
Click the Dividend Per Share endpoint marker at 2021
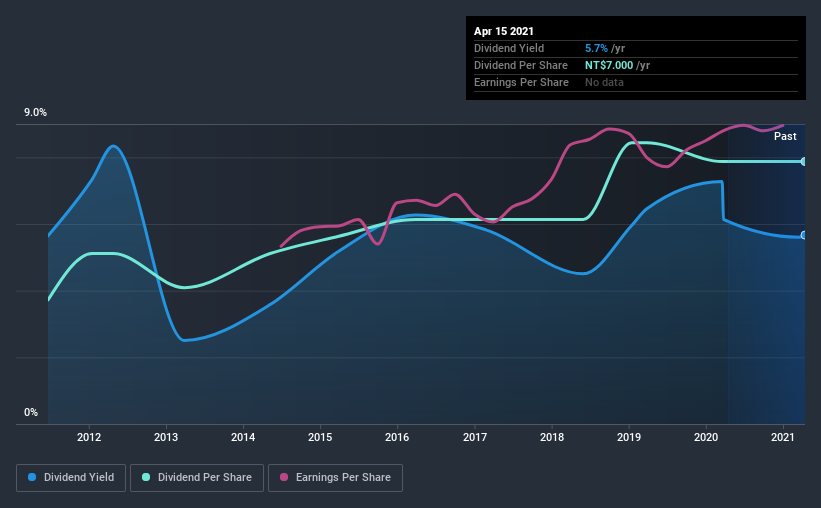804,161
